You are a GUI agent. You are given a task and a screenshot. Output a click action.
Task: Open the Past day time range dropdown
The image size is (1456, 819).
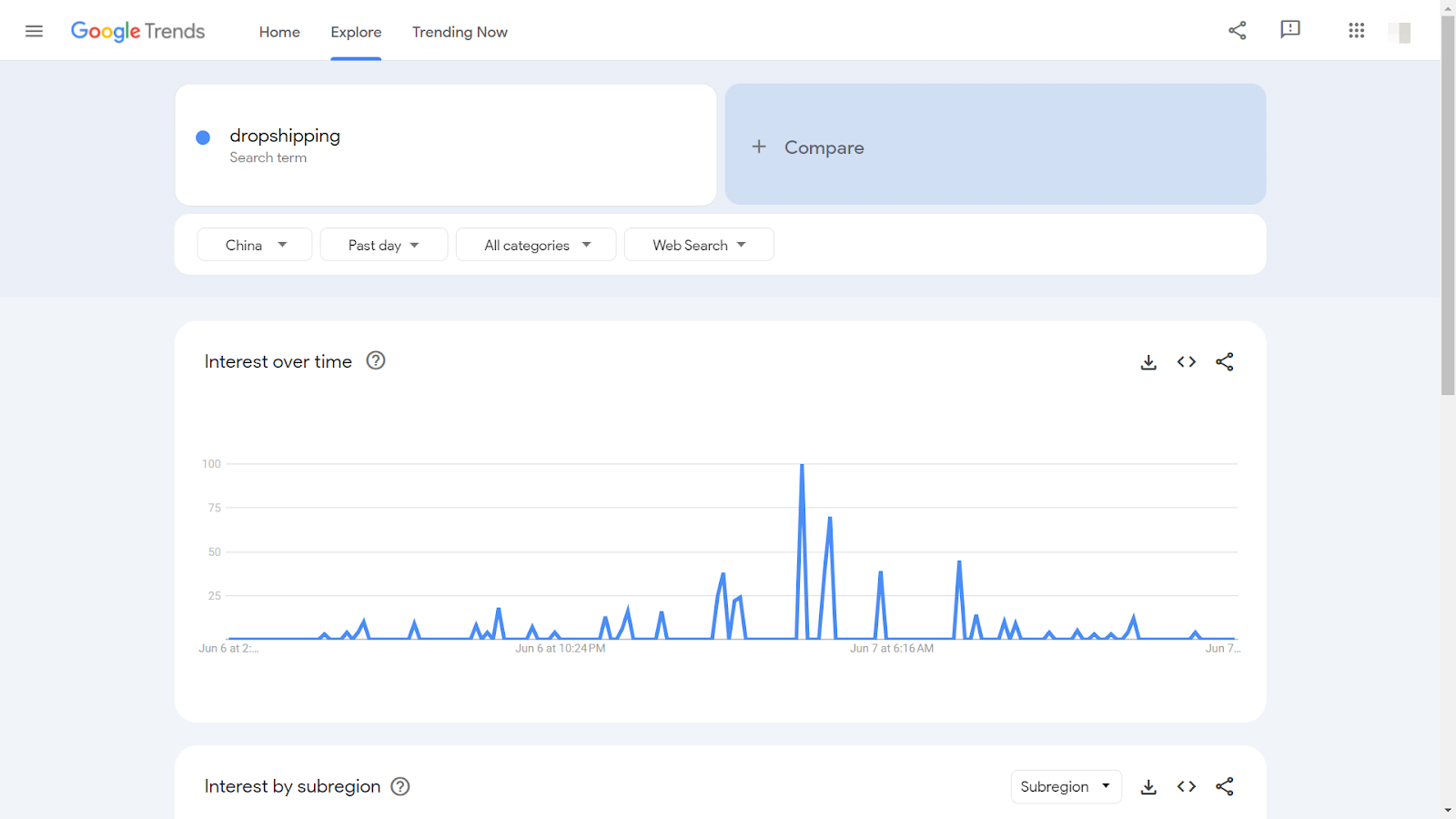tap(383, 245)
